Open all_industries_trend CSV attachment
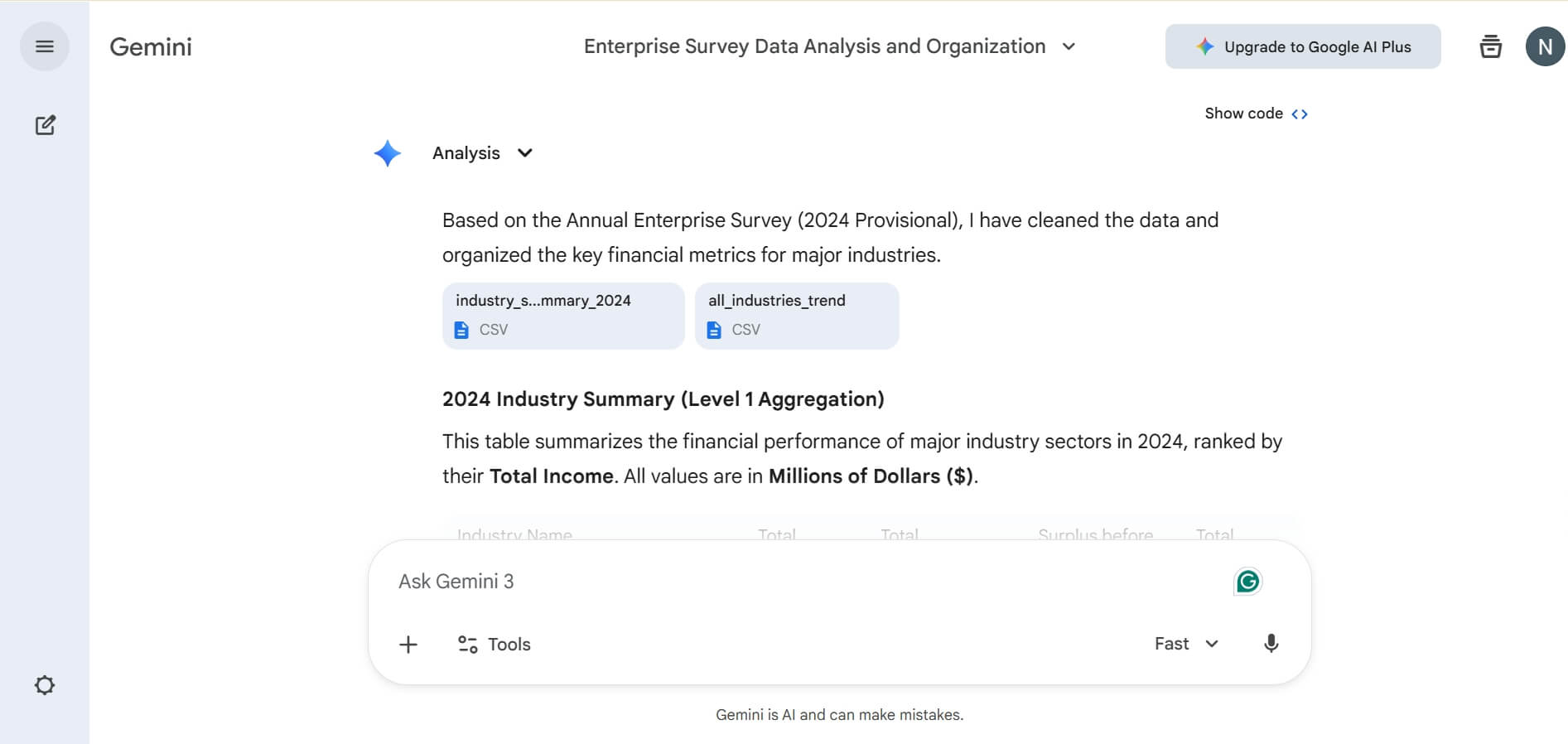Screen dimensions: 1568x744 (796, 316)
